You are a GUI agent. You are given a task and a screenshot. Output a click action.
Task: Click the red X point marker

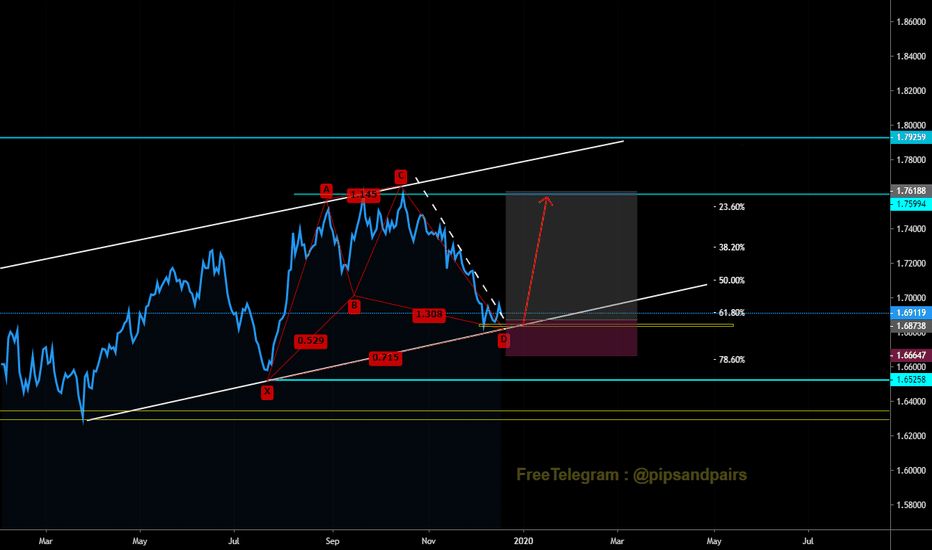tap(267, 393)
